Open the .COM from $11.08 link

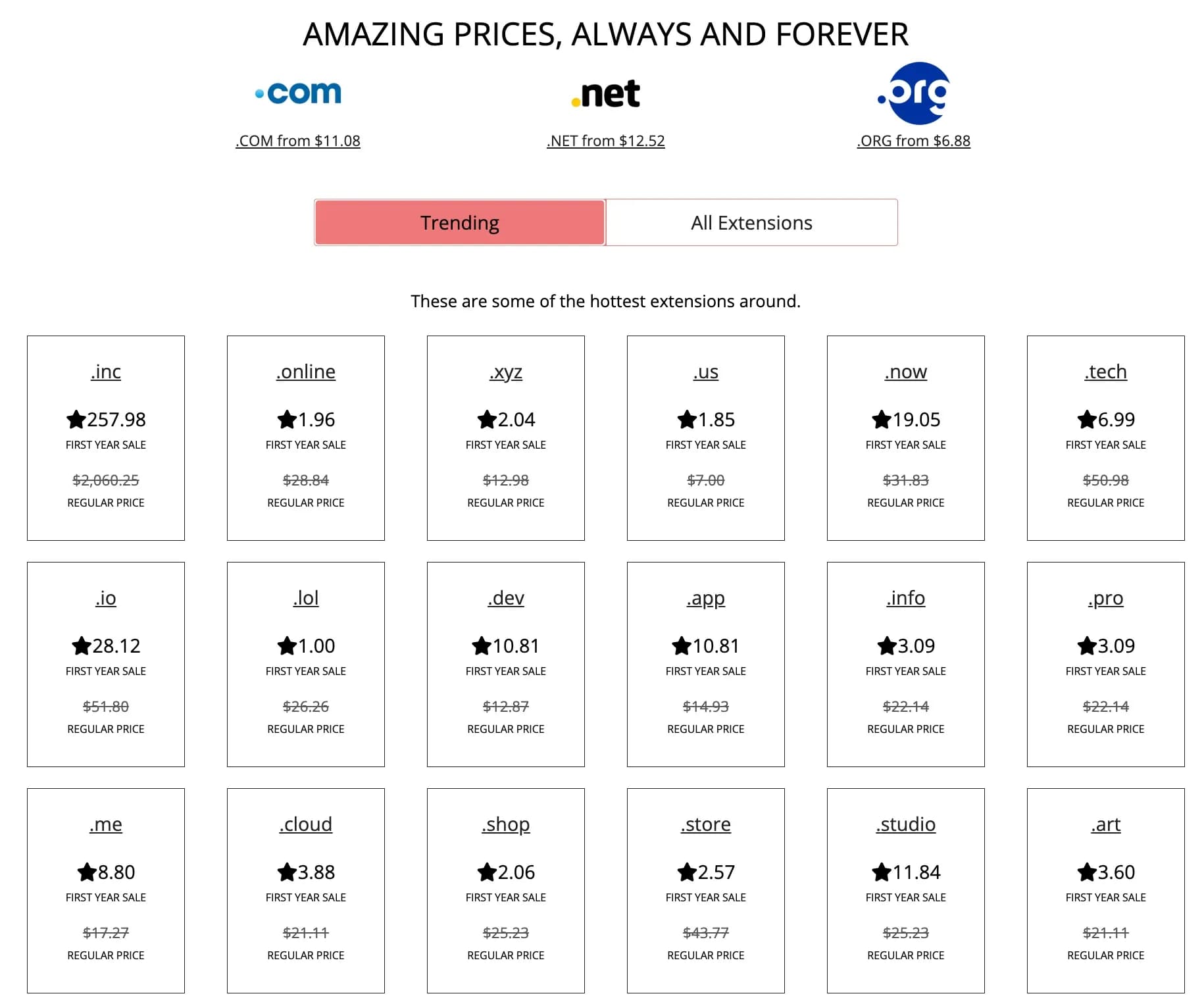coord(297,140)
